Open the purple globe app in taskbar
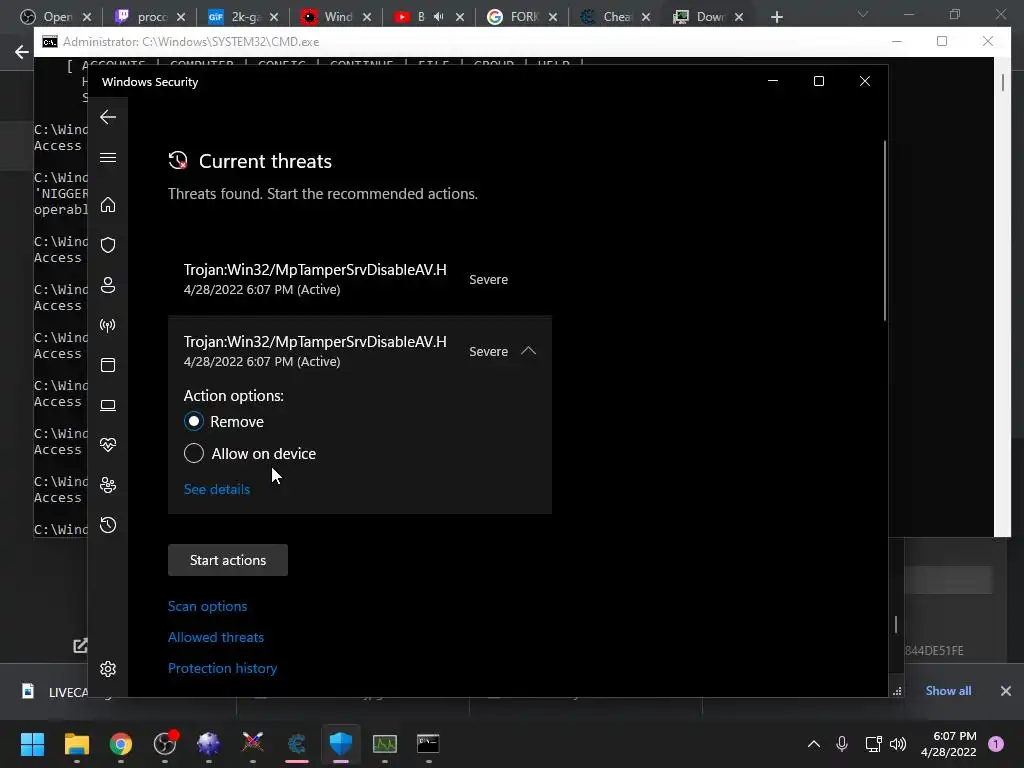The width and height of the screenshot is (1024, 768). coord(209,744)
